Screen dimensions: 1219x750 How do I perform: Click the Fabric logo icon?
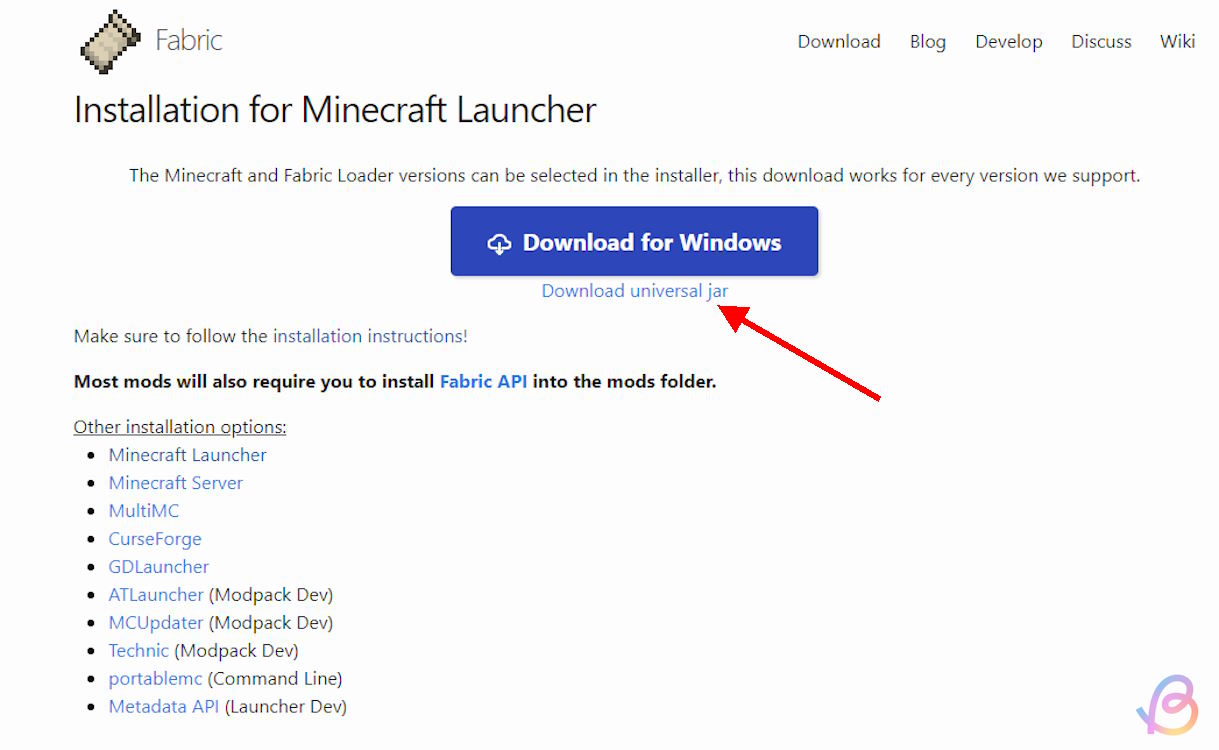(x=110, y=42)
